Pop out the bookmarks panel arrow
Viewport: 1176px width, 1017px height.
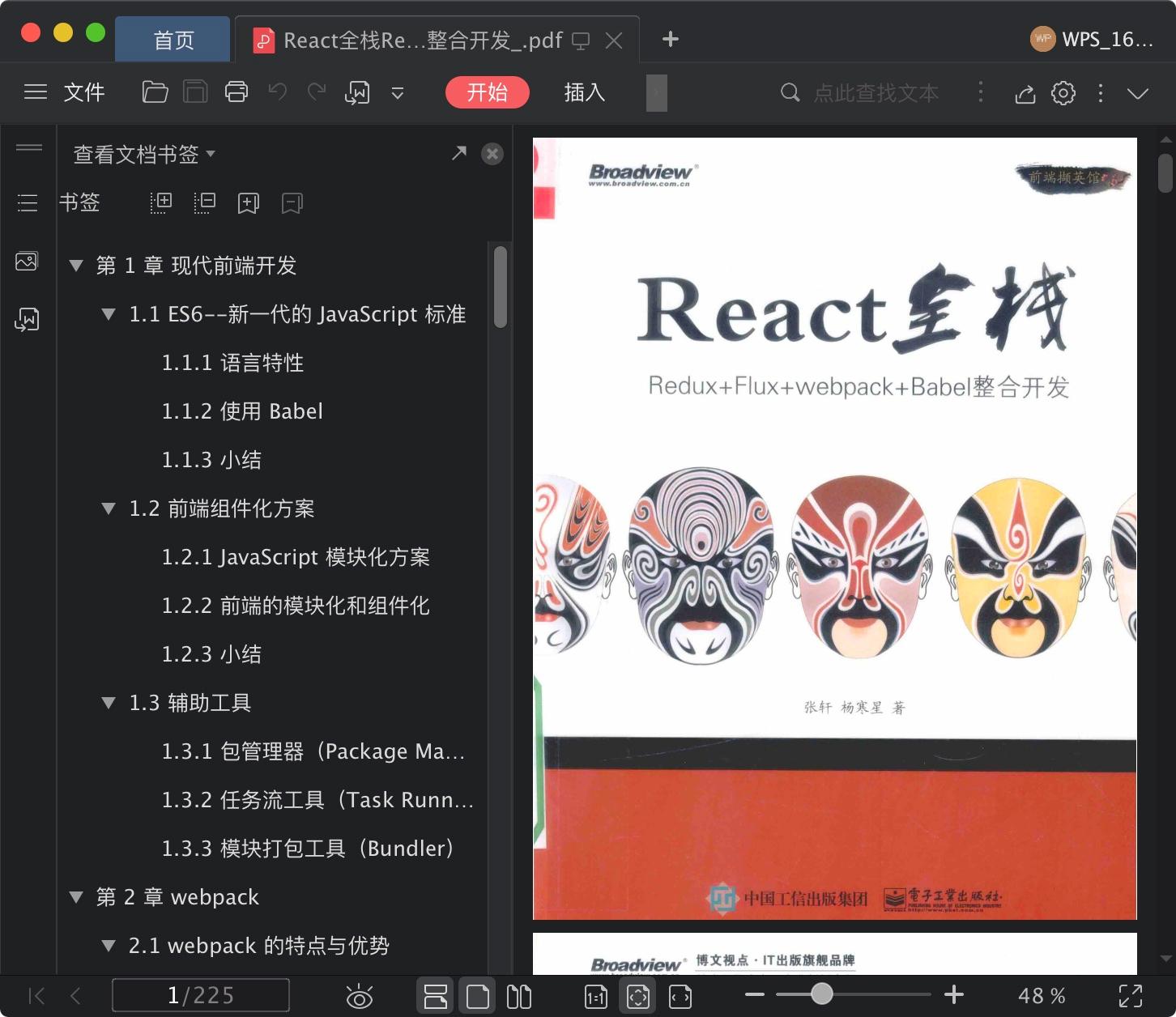459,153
